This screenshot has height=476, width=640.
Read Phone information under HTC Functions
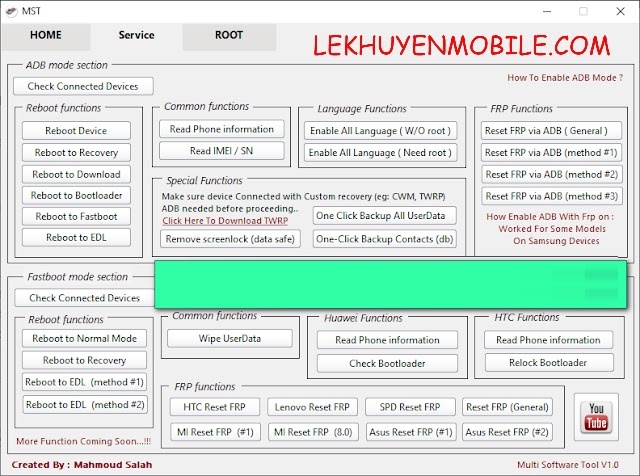(x=549, y=340)
